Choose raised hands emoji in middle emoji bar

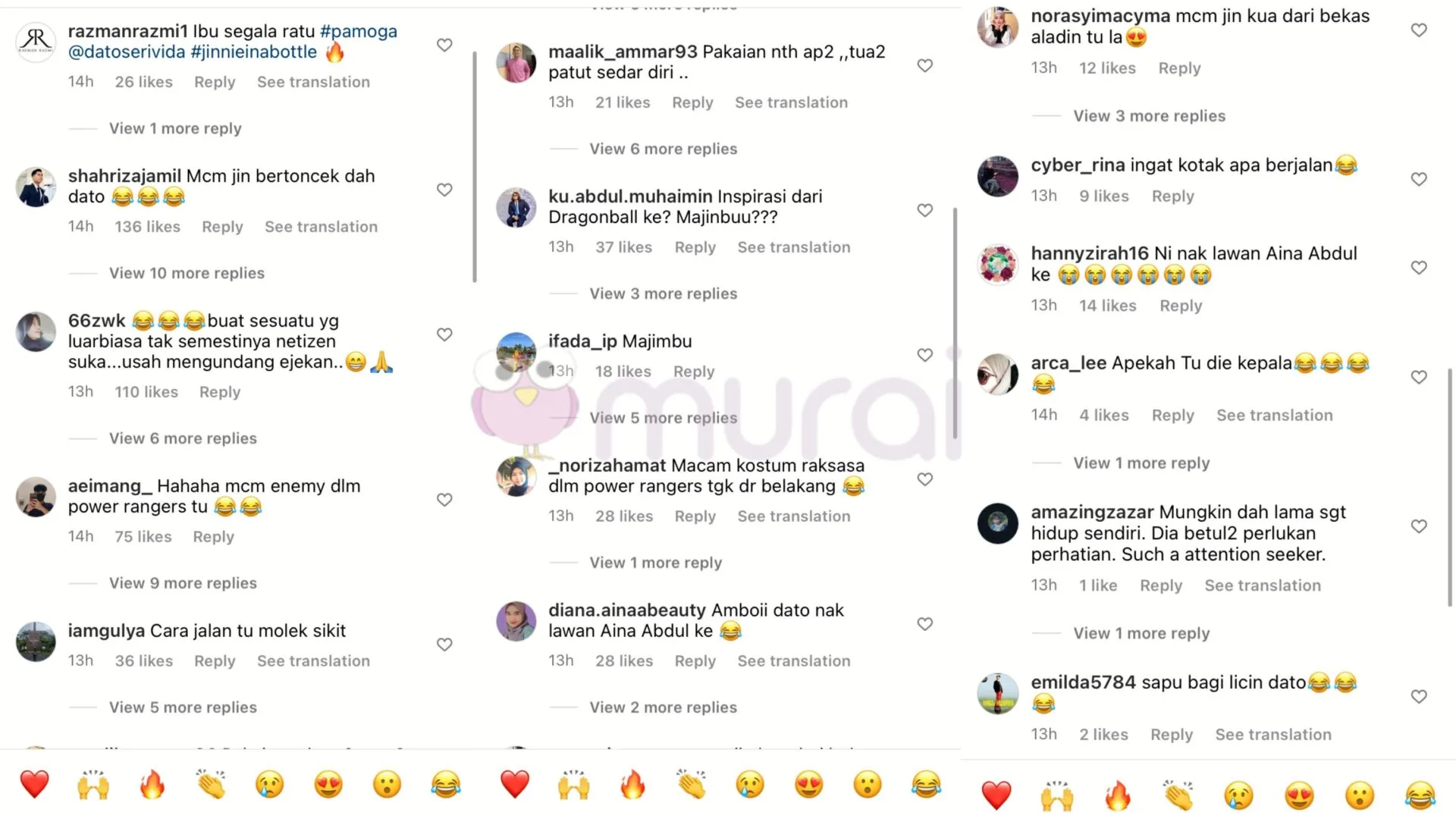click(x=573, y=784)
